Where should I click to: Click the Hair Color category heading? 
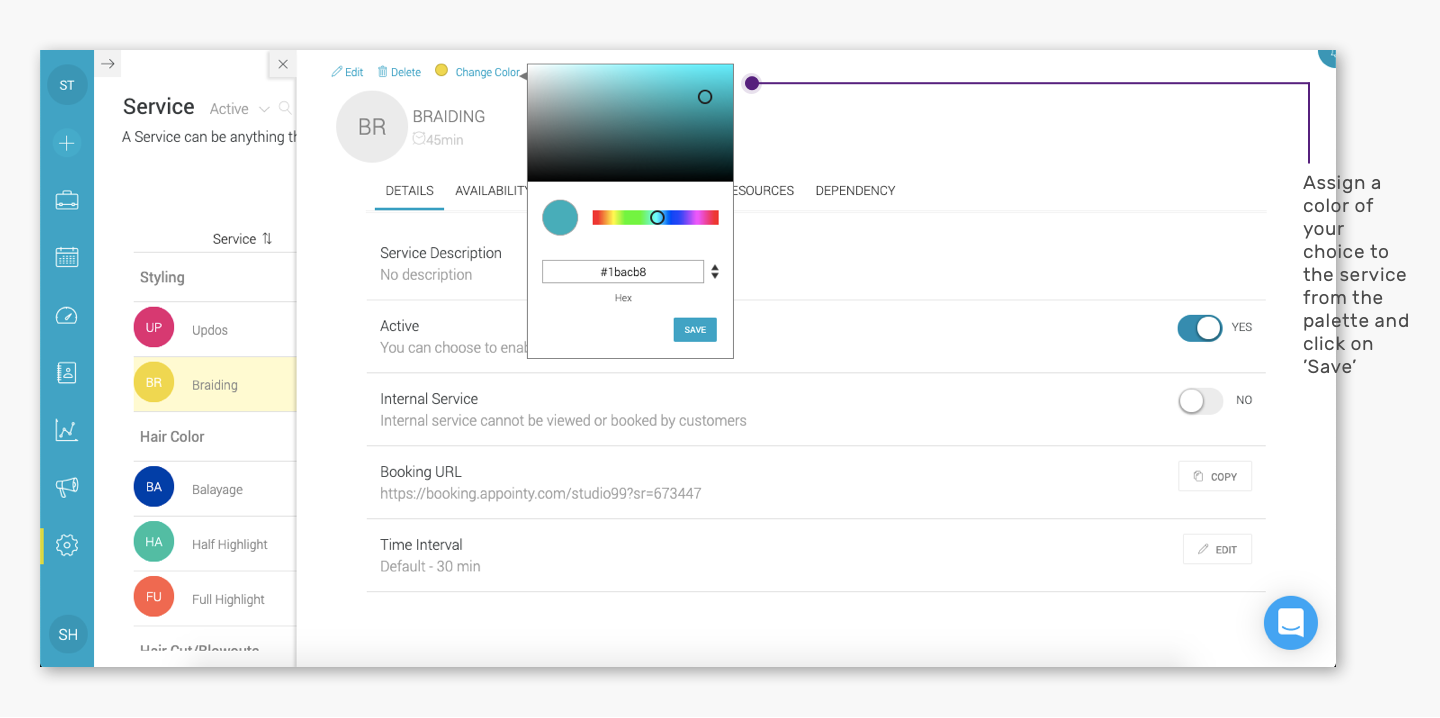click(x=172, y=436)
